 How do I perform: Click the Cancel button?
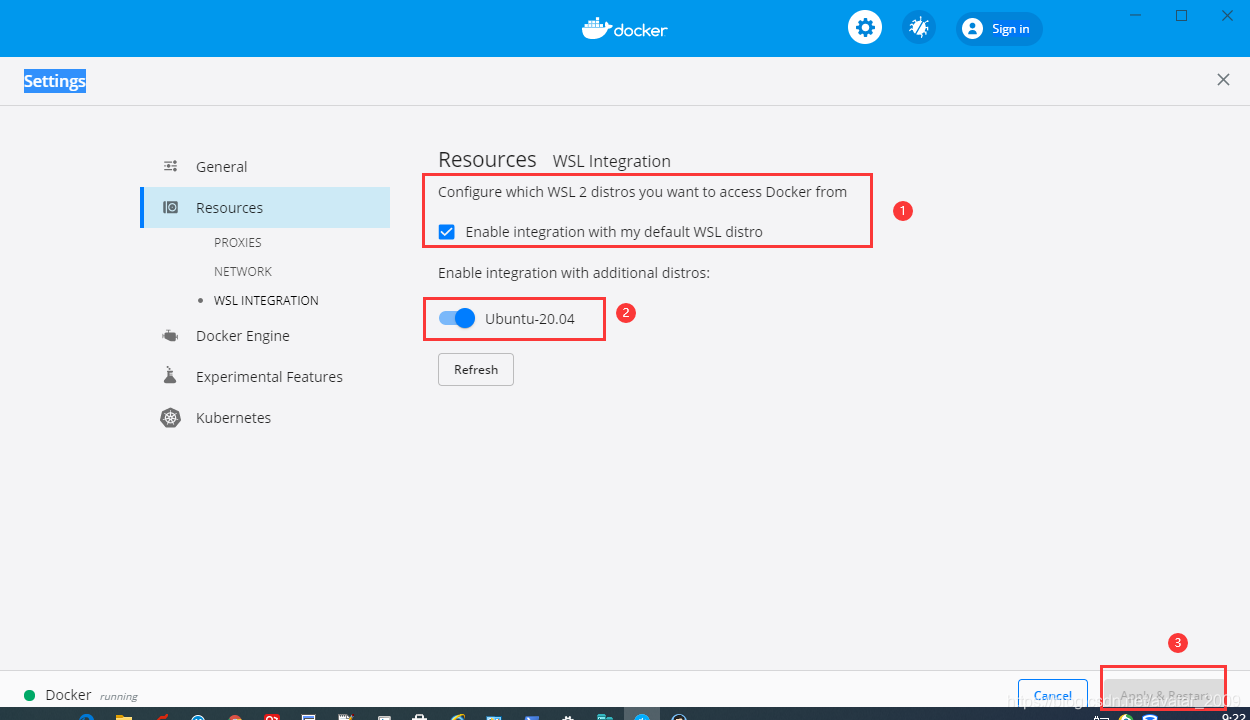click(1053, 694)
